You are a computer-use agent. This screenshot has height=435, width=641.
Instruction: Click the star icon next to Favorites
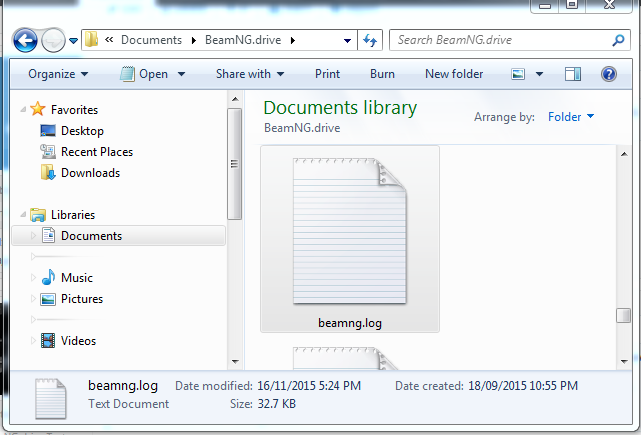click(38, 109)
